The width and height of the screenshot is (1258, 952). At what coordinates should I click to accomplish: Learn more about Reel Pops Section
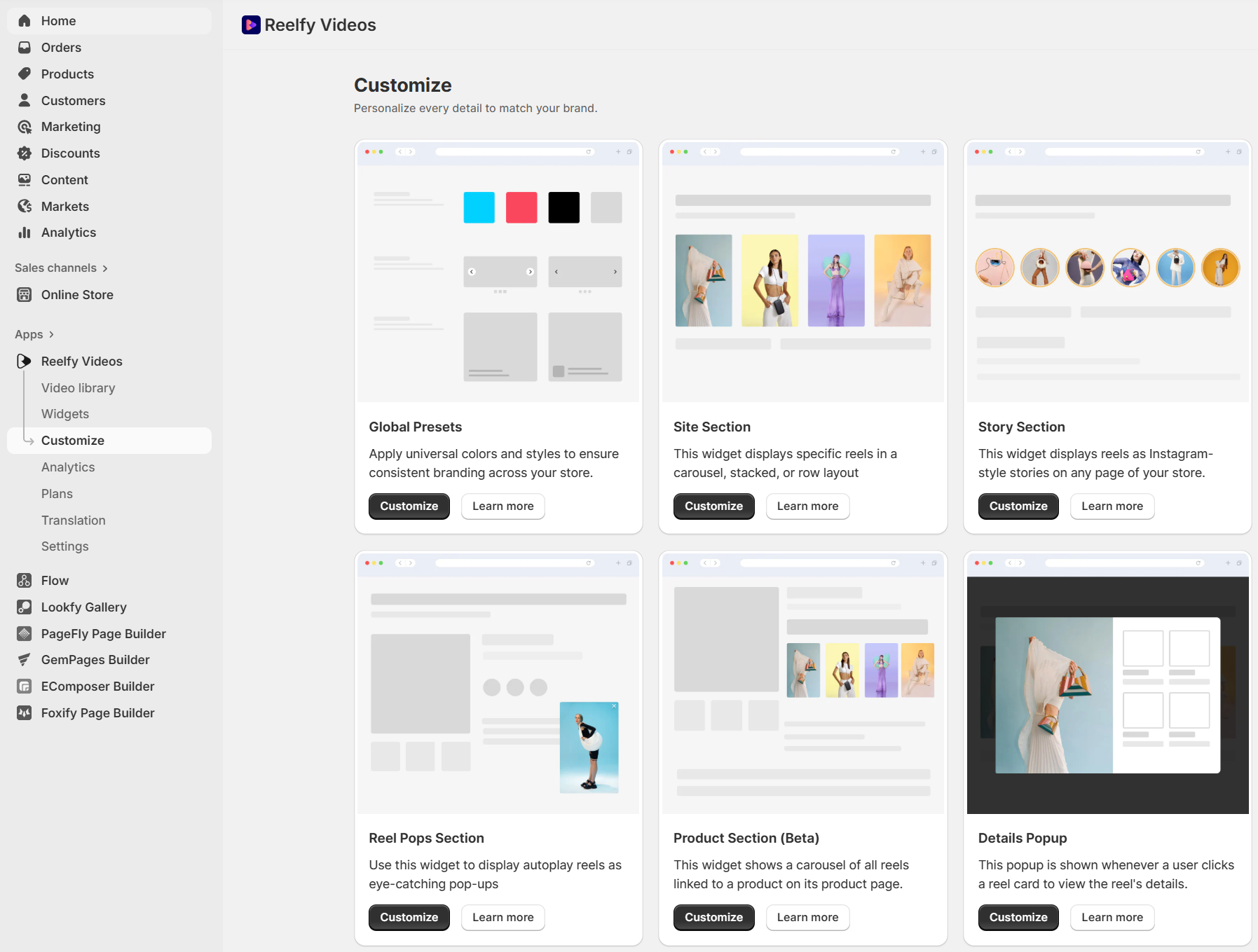[x=503, y=918]
